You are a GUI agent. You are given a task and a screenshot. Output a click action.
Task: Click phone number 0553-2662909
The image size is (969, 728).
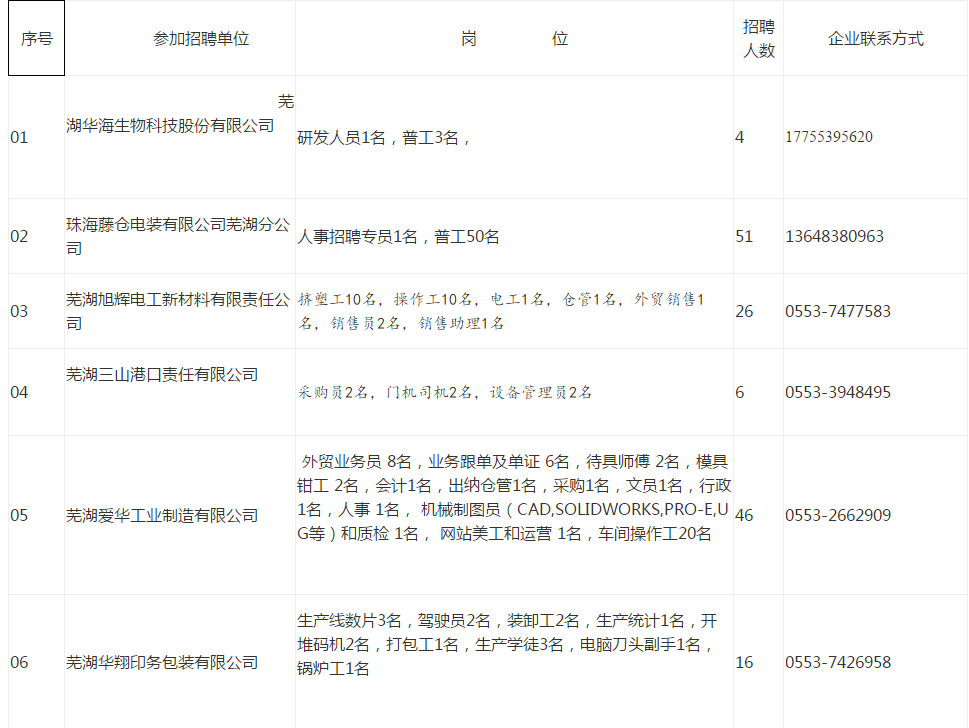pos(838,515)
